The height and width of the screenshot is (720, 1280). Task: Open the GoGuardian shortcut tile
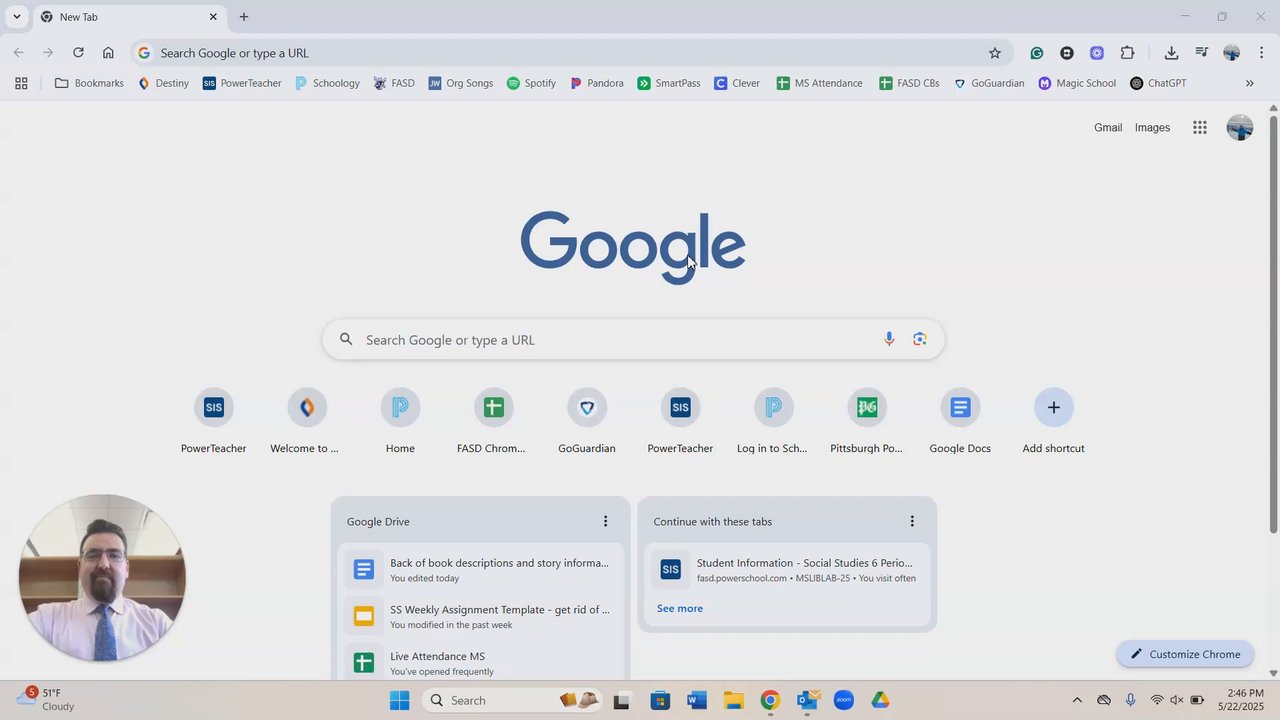[587, 421]
